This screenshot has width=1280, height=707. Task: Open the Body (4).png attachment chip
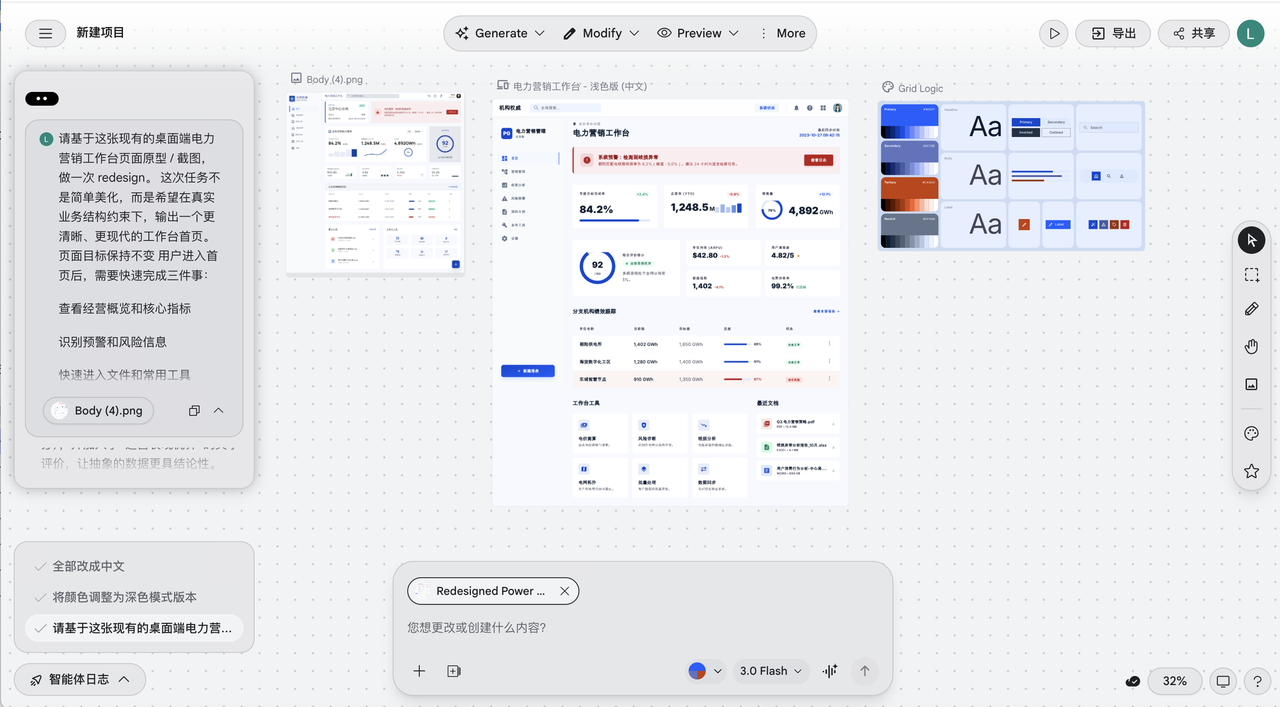tap(98, 410)
